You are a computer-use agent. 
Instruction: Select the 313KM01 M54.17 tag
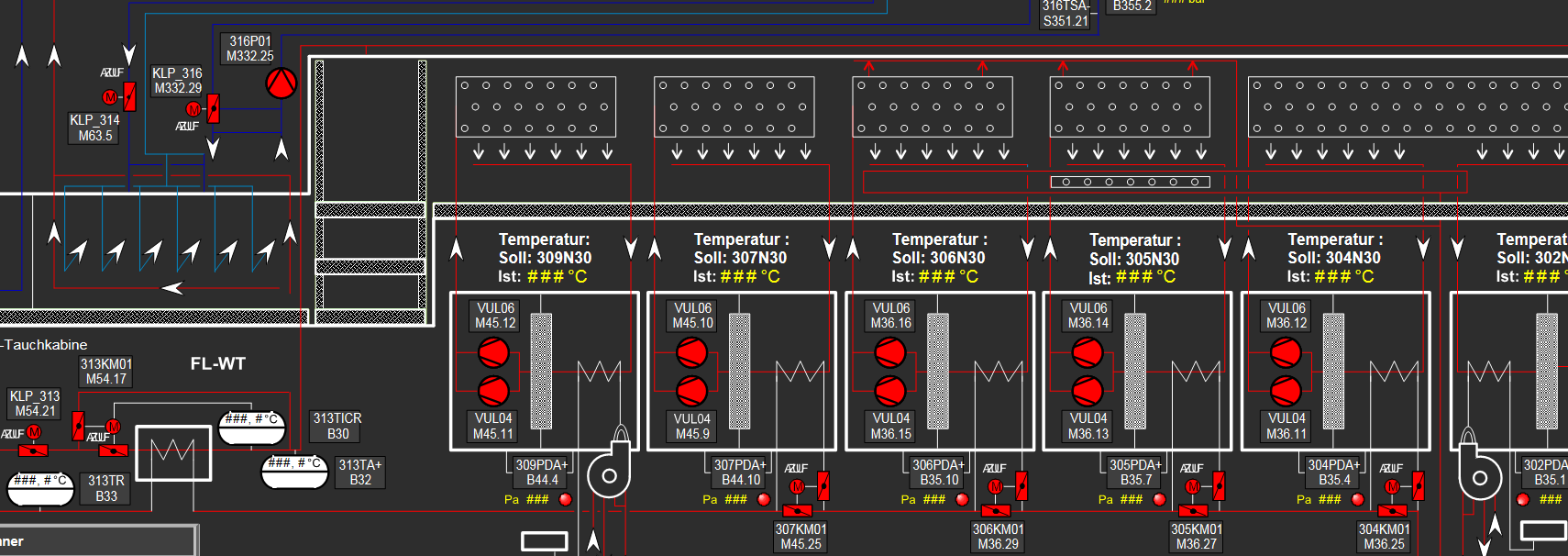tap(106, 372)
